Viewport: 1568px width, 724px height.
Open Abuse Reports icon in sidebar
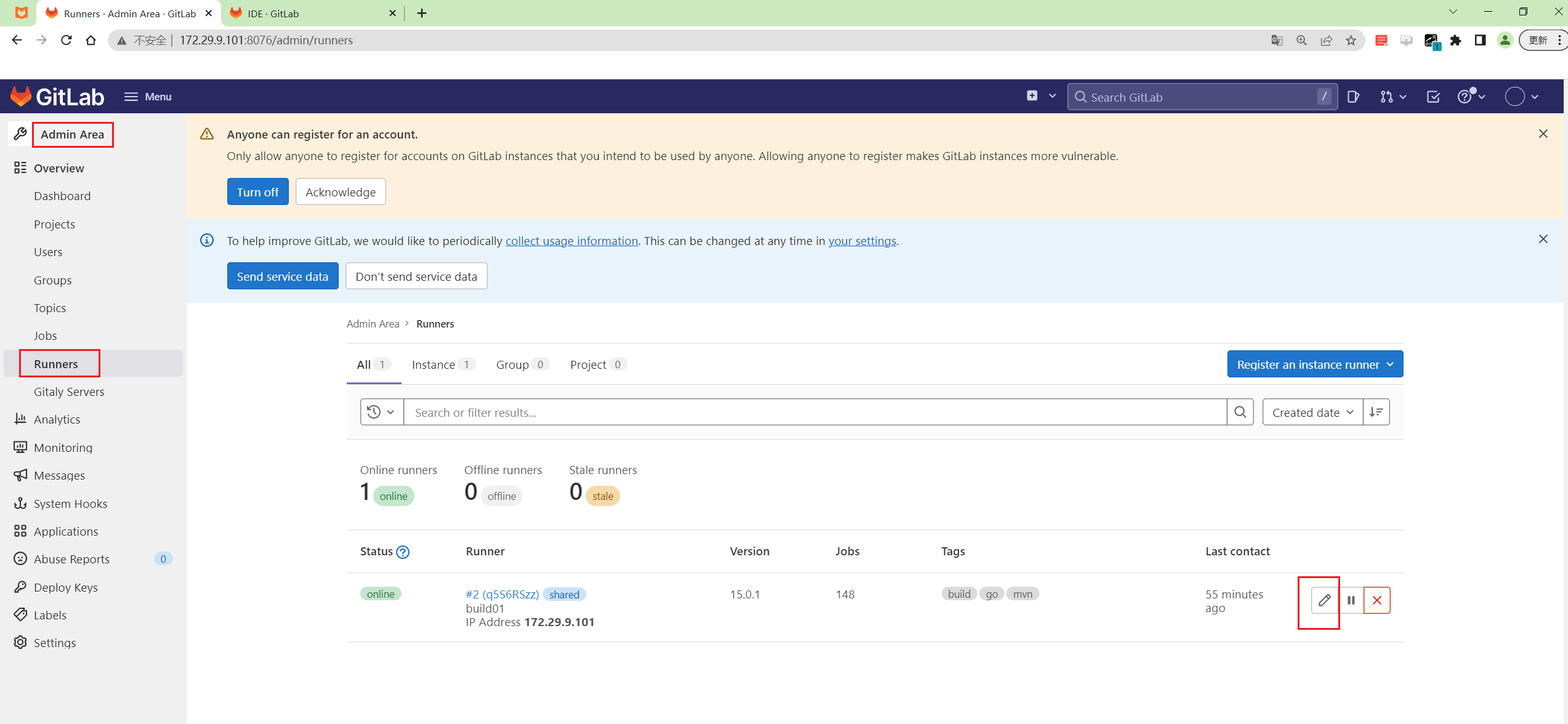tap(20, 558)
